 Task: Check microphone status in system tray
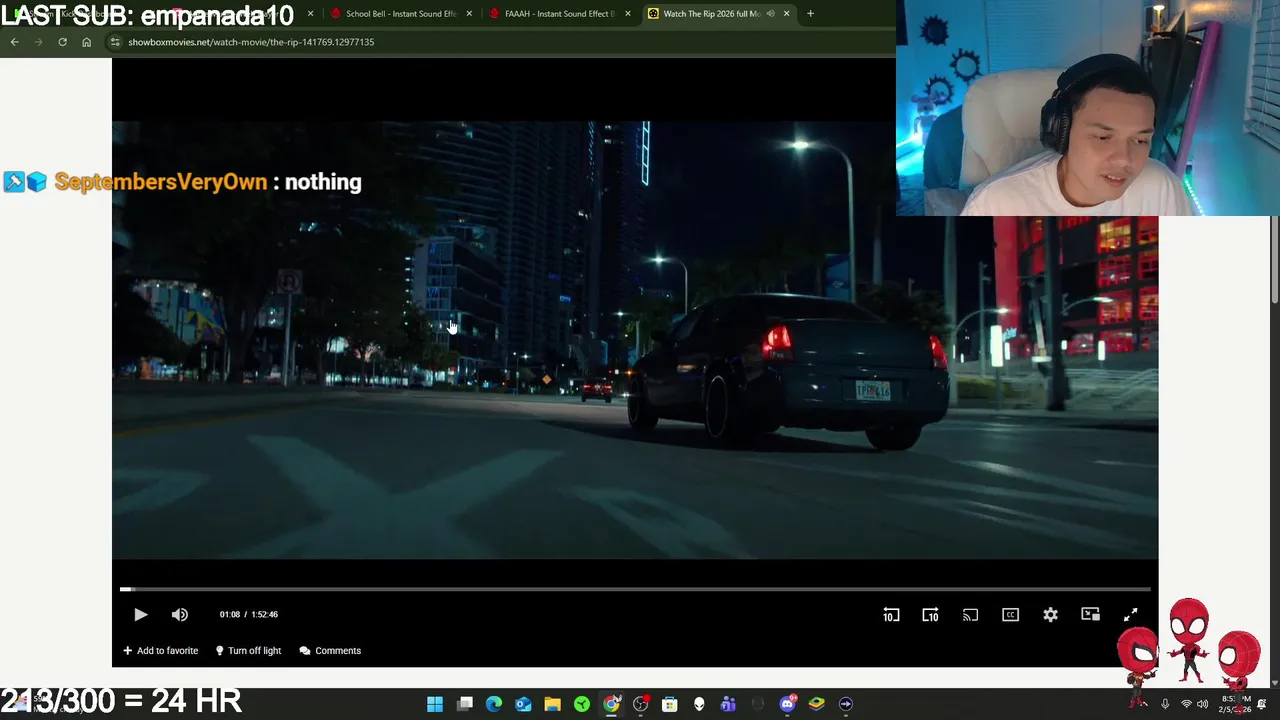click(1165, 704)
